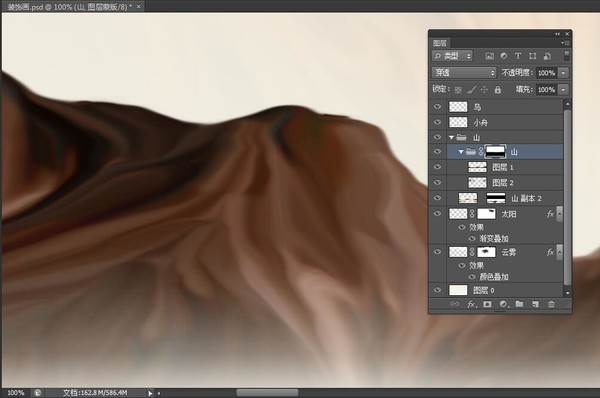Toggle the layer filtering switch
The width and height of the screenshot is (600, 398).
[x=567, y=55]
